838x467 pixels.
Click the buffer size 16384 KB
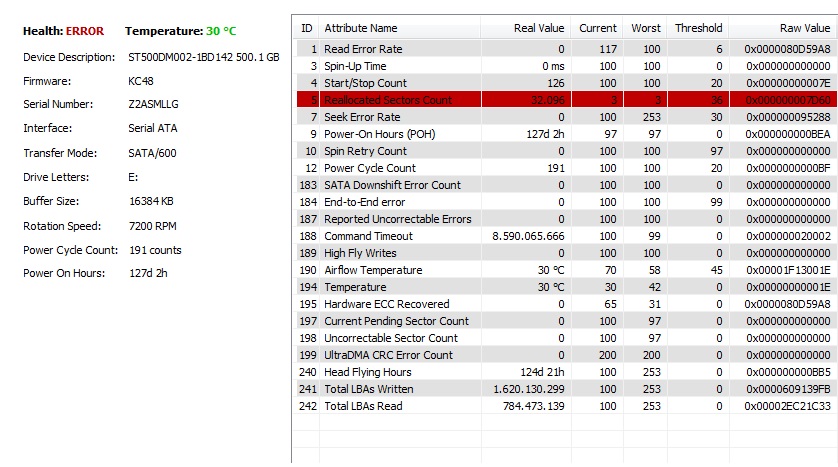pos(151,201)
